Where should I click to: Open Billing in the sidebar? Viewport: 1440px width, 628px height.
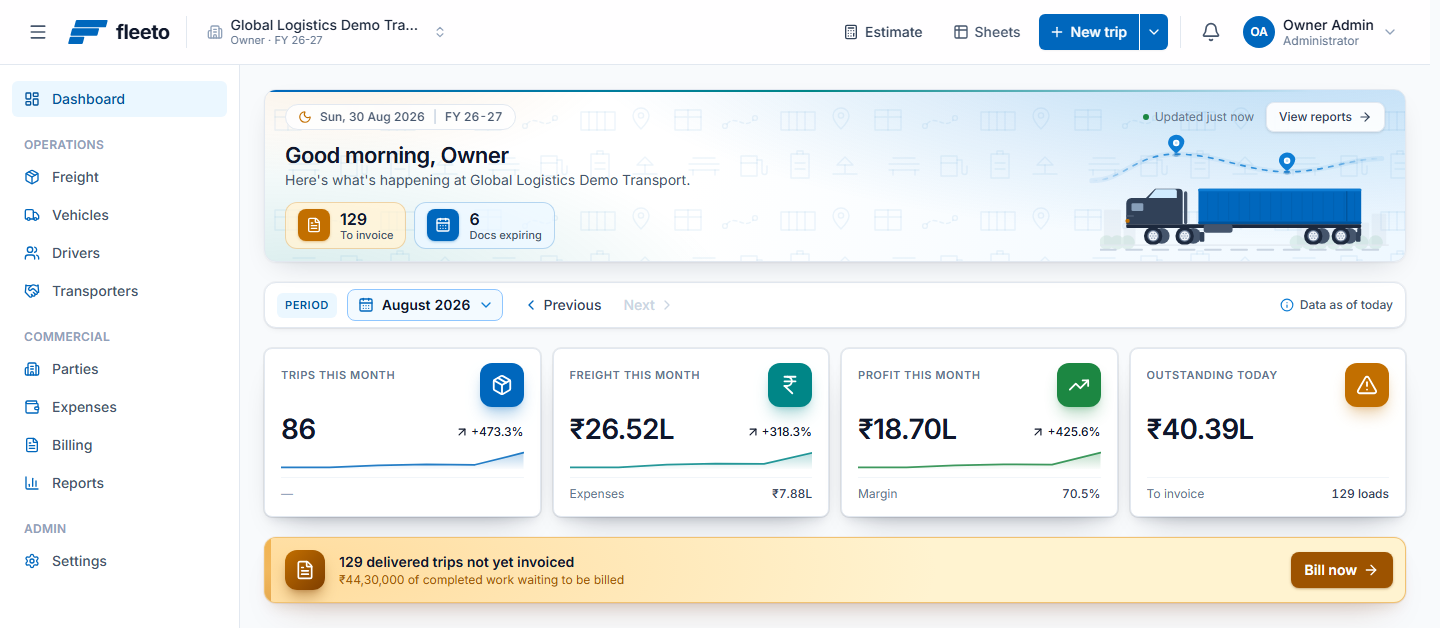(119, 445)
